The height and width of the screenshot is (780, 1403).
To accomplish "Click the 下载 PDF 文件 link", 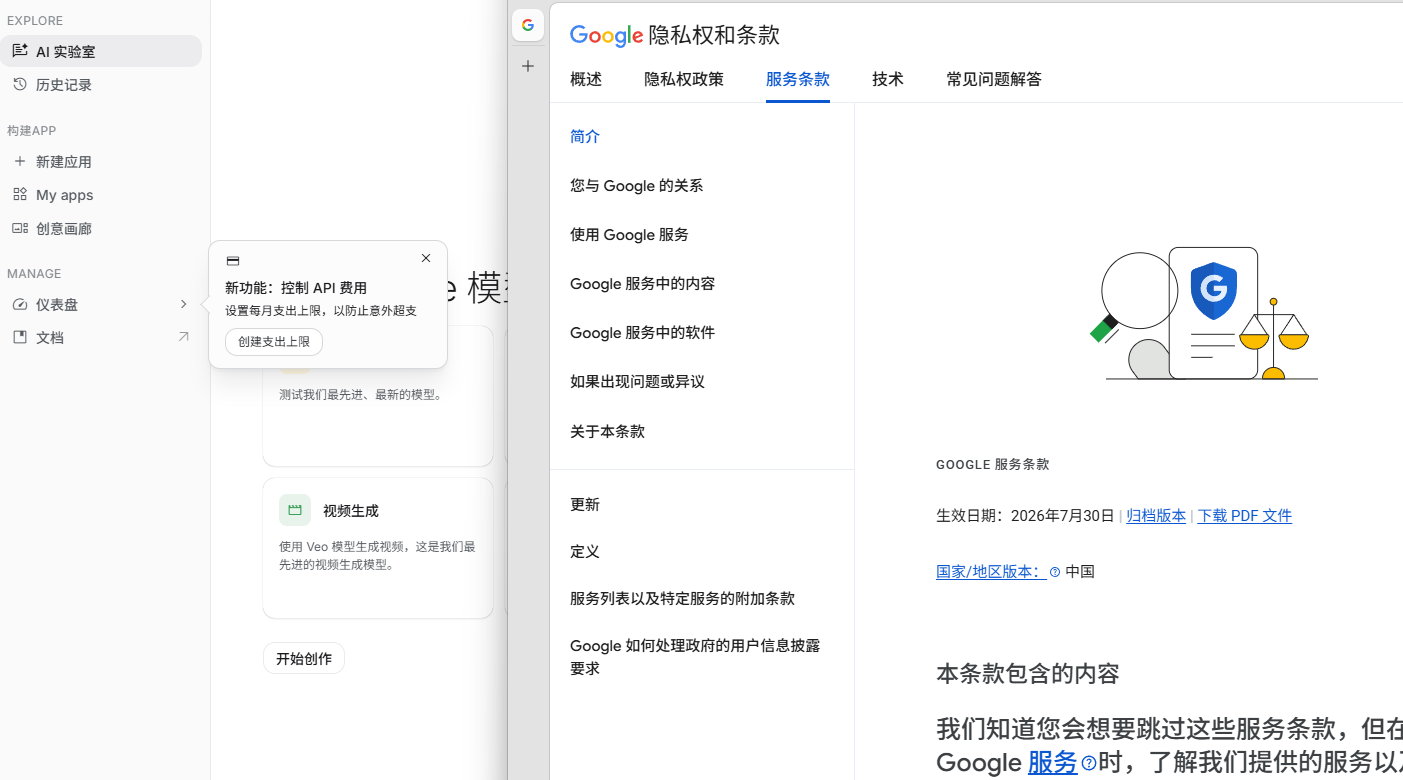I will pyautogui.click(x=1245, y=516).
